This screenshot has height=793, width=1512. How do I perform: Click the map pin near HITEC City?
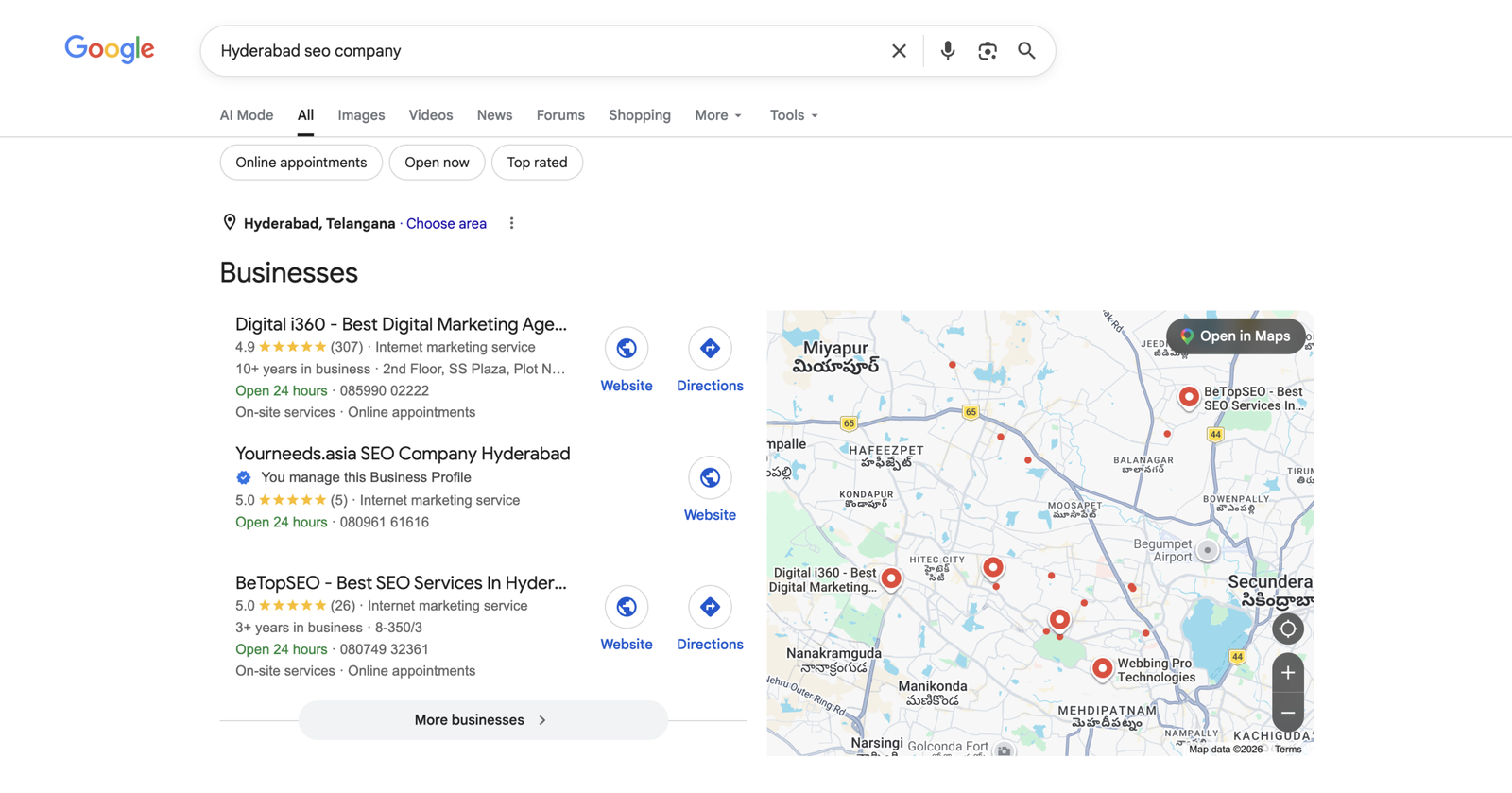pos(993,568)
